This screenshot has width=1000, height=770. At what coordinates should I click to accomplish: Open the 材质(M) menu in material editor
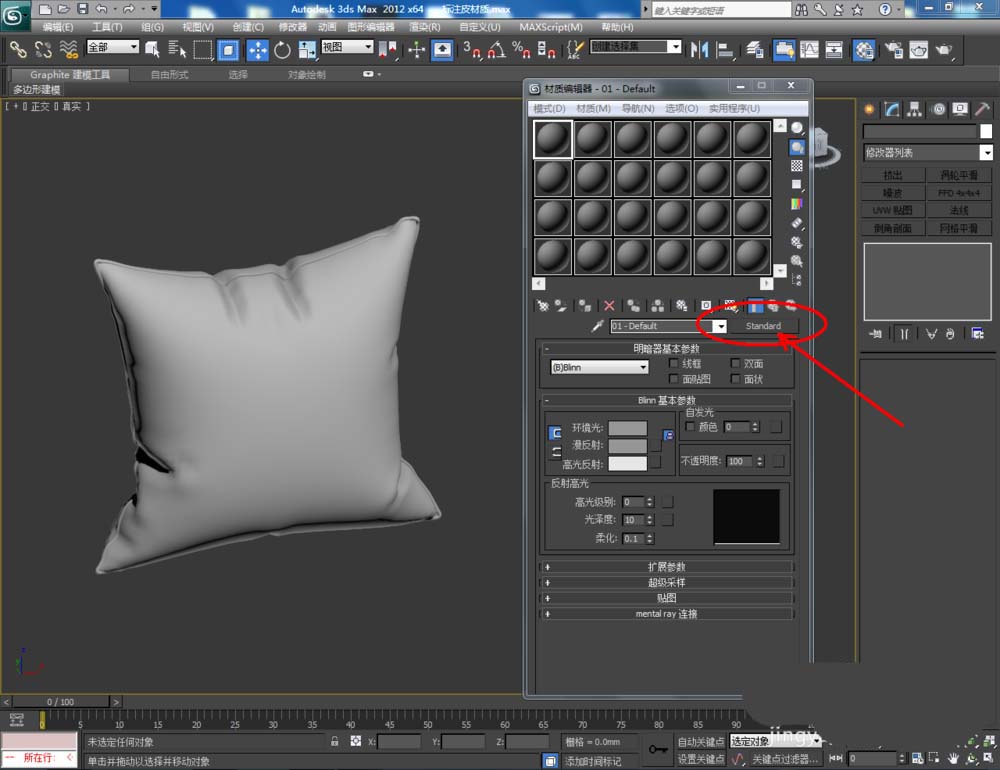point(593,108)
